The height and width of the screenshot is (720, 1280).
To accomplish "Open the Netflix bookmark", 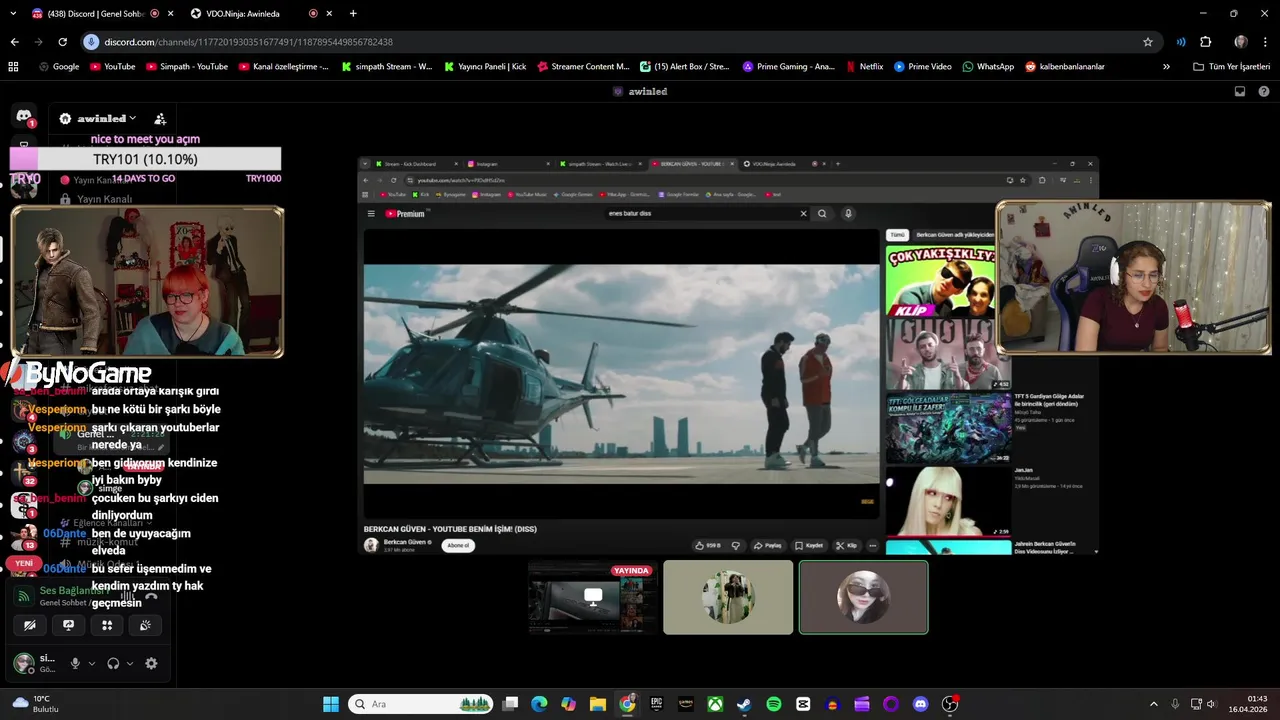I will pos(864,67).
